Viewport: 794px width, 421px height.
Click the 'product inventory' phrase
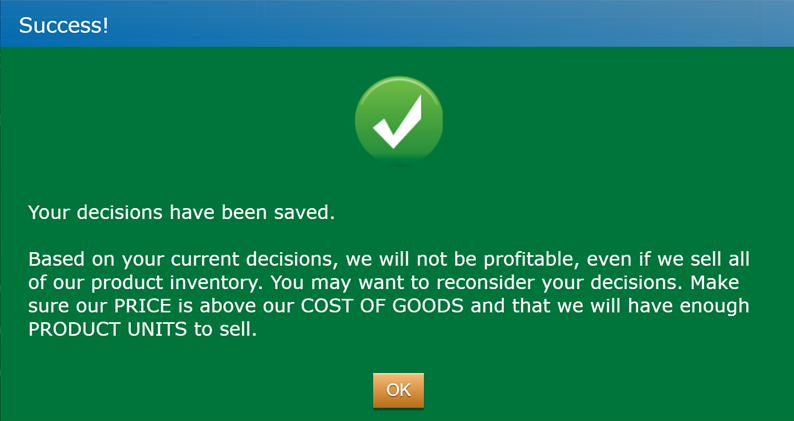coord(177,283)
